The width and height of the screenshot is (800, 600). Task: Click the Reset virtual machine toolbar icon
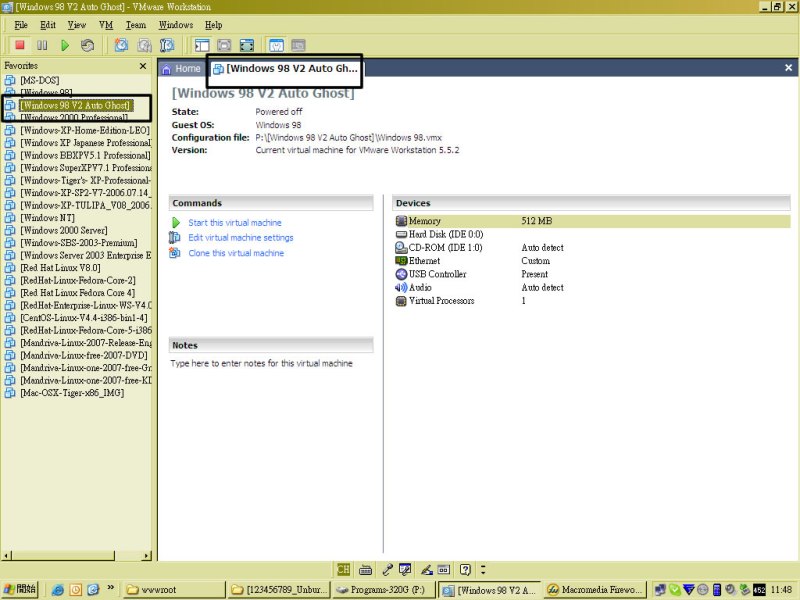pos(87,45)
